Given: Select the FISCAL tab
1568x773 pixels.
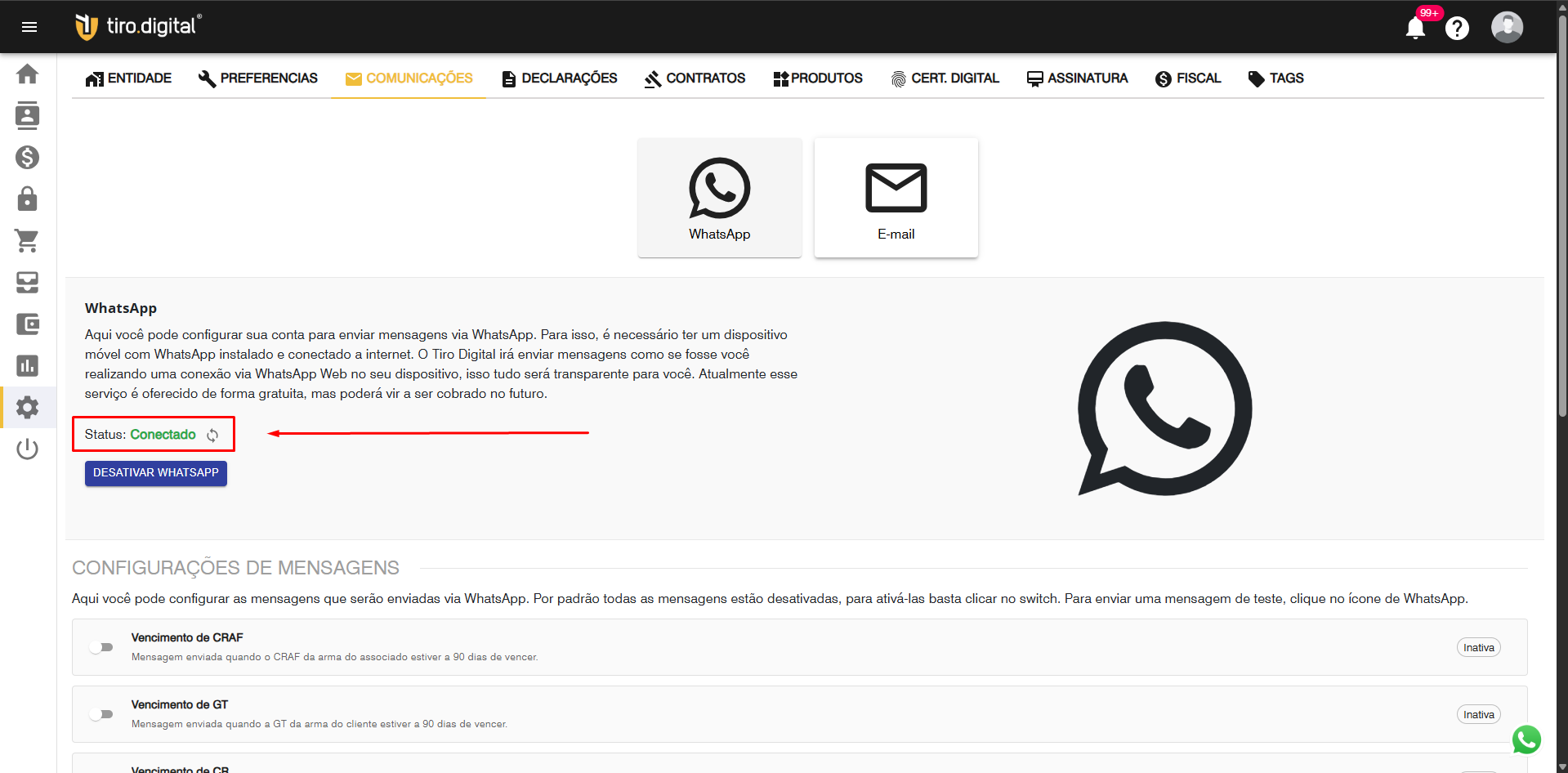Looking at the screenshot, I should pyautogui.click(x=1187, y=78).
